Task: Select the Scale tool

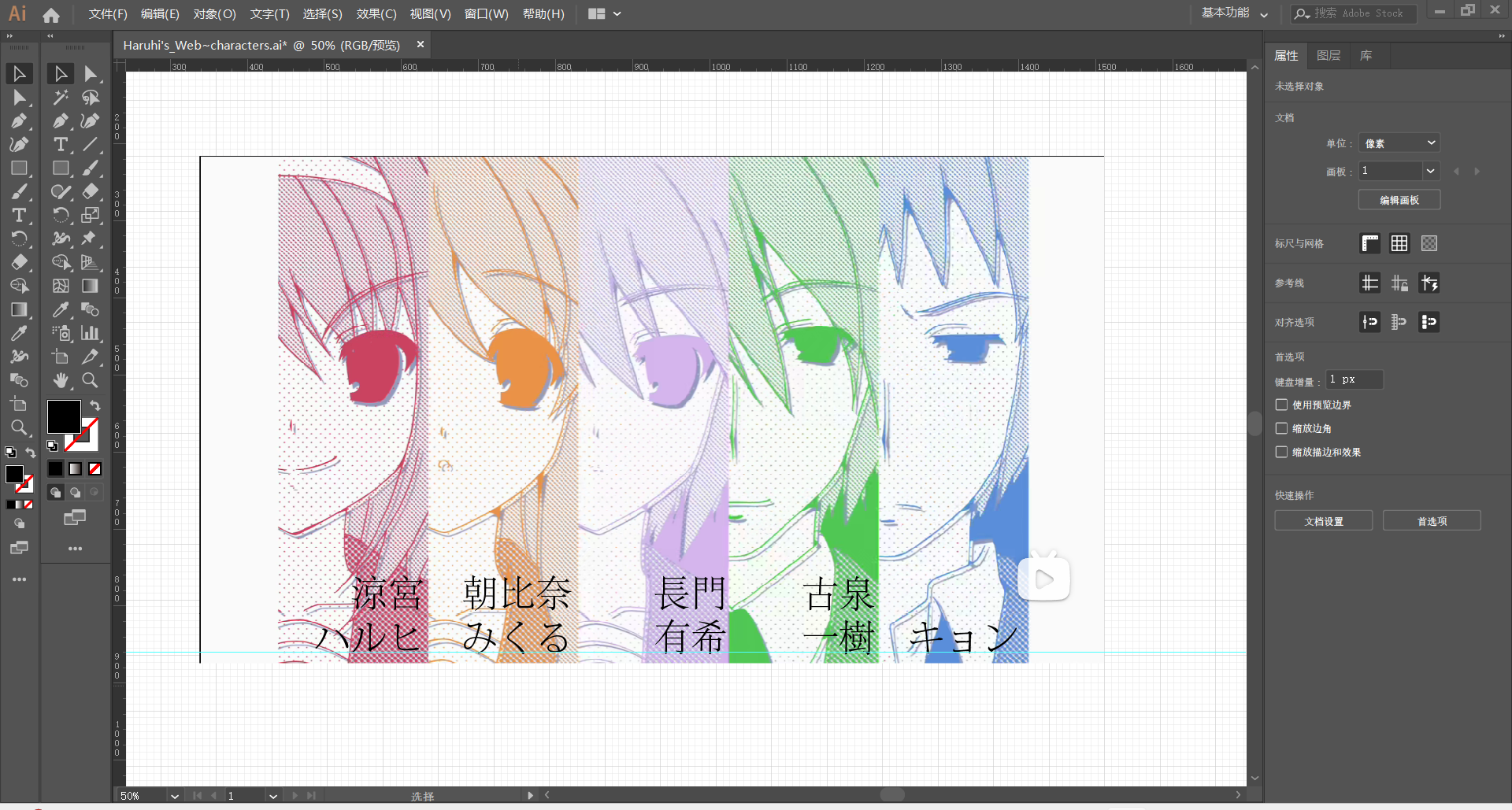Action: pyautogui.click(x=91, y=215)
